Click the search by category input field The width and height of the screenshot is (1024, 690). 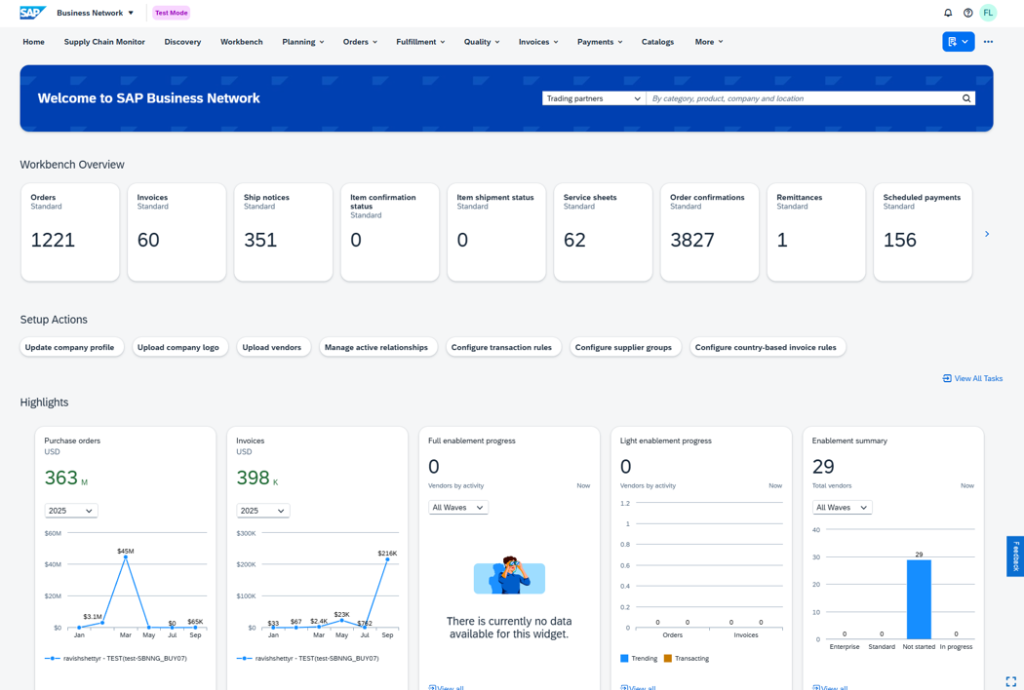click(x=803, y=99)
